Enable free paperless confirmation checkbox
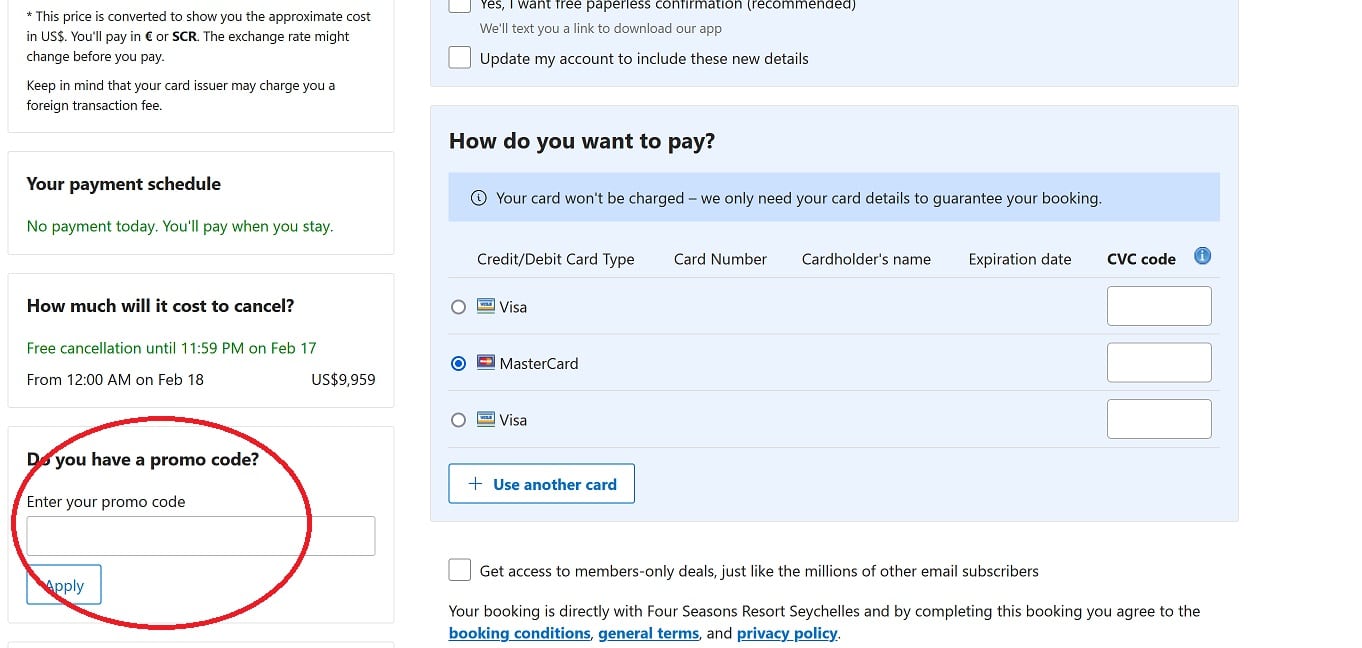This screenshot has width=1362, height=648. click(459, 5)
